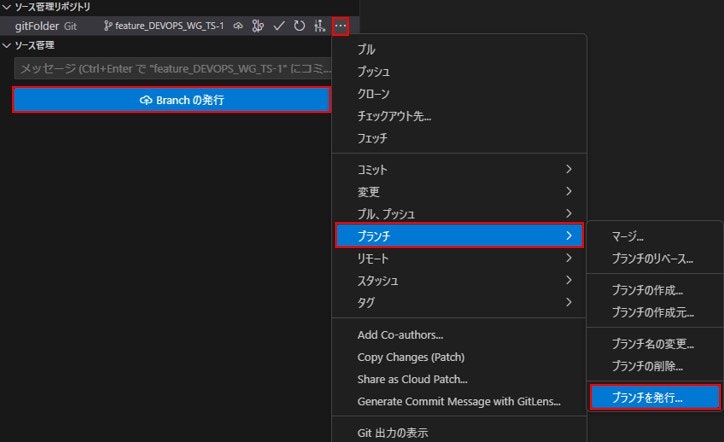The image size is (724, 442).
Task: Expand the highlighted ブランチ submenu
Action: pyautogui.click(x=459, y=236)
